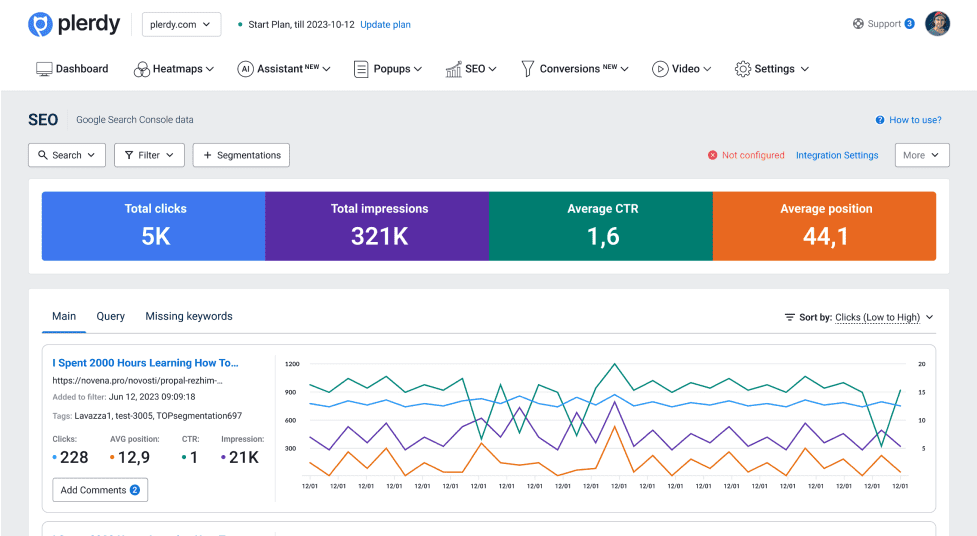Expand the plerdy.com site selector
The height and width of the screenshot is (536, 977).
pyautogui.click(x=182, y=24)
